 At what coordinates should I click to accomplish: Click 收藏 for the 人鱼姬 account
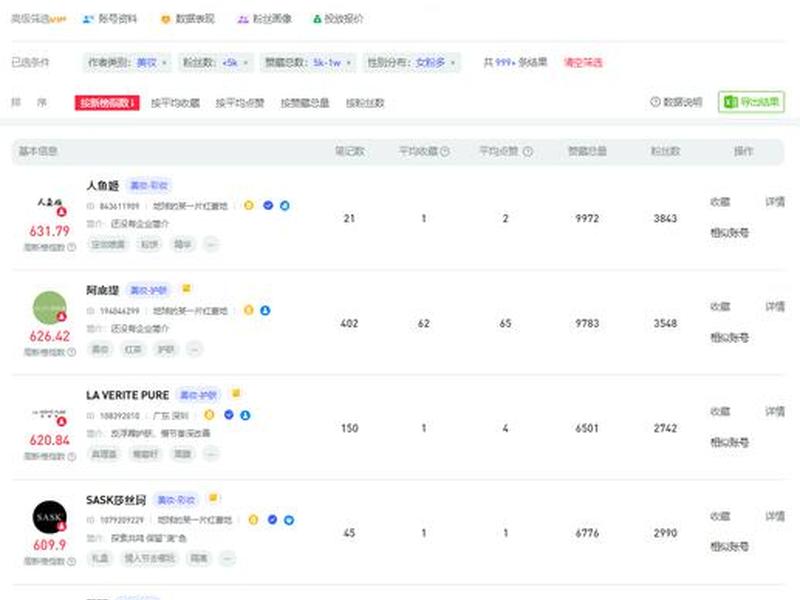[720, 202]
